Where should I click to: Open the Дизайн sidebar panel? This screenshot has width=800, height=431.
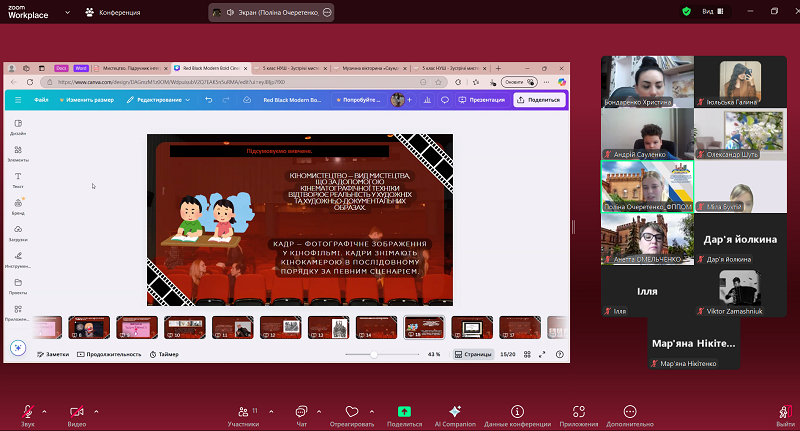(18, 127)
